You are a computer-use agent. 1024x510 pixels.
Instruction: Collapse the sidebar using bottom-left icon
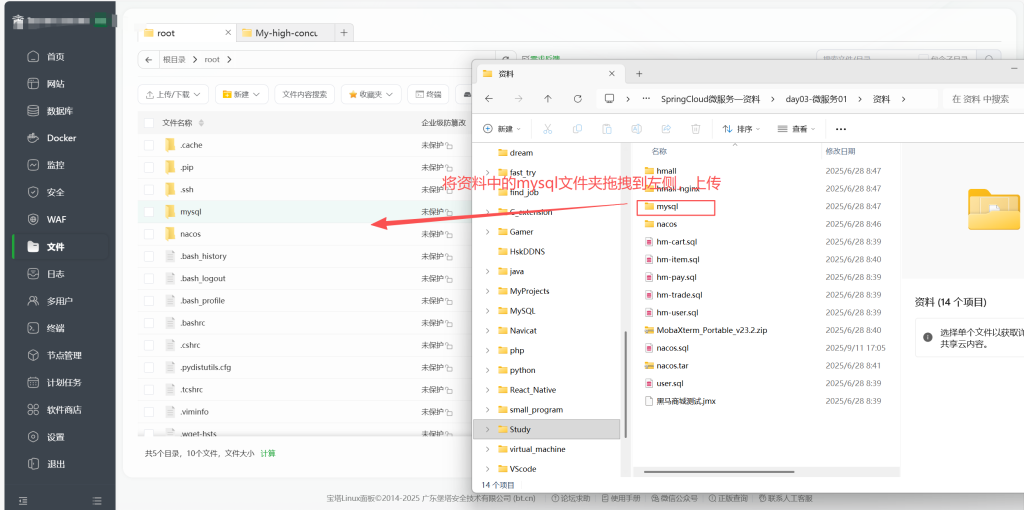coord(23,500)
